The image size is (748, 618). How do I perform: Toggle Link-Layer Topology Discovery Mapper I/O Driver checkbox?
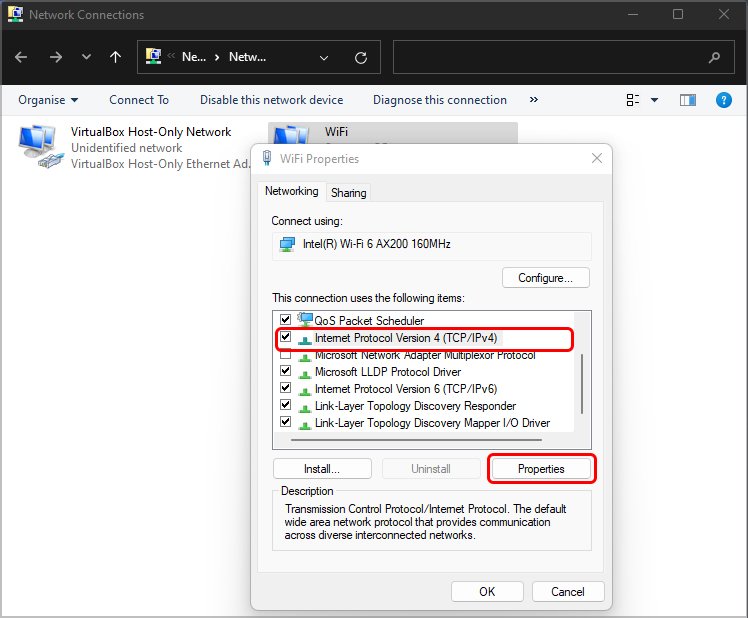285,422
